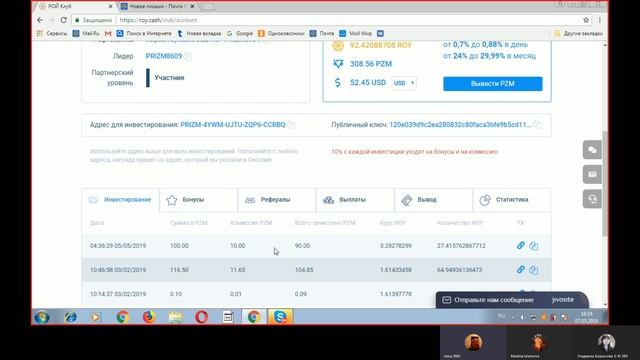Select the Рефералы tab

pos(277,200)
